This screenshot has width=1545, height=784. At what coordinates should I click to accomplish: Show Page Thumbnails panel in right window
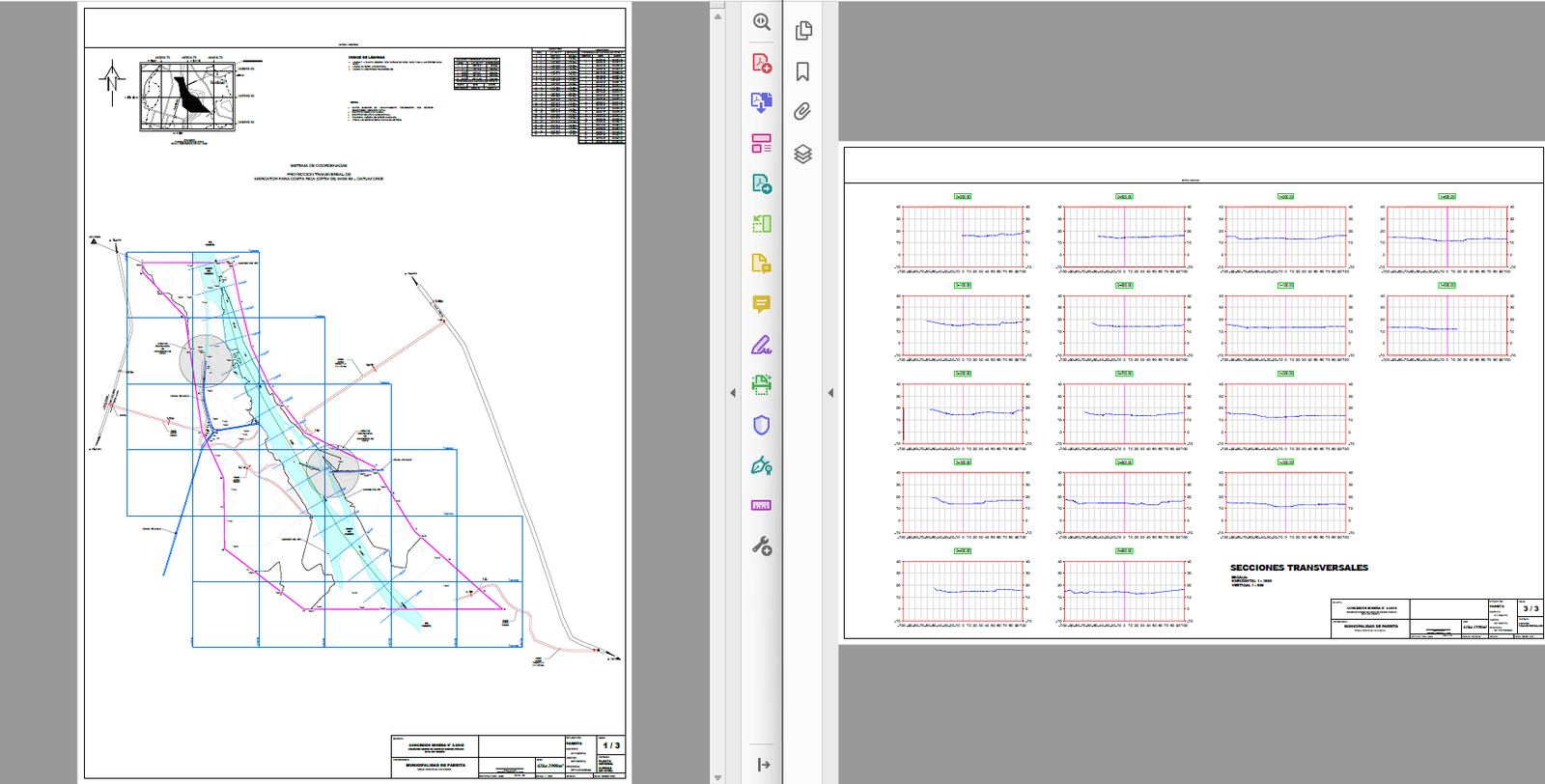(802, 31)
